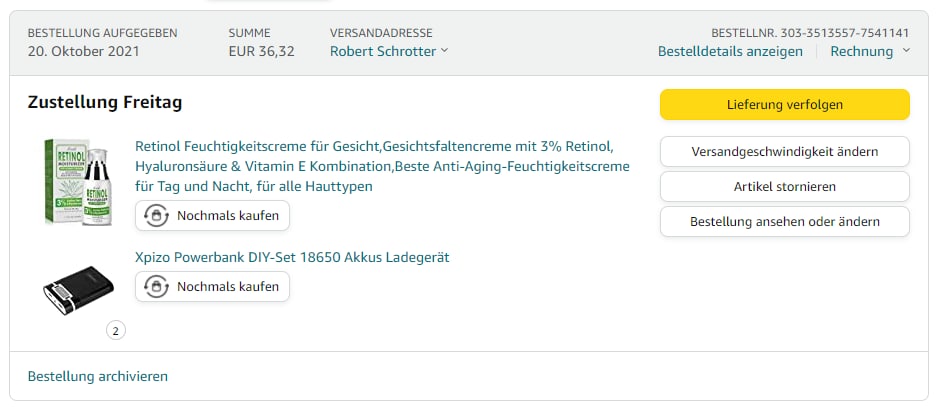
Task: Click the yellow Lieferung verfolgen button
Action: [784, 105]
